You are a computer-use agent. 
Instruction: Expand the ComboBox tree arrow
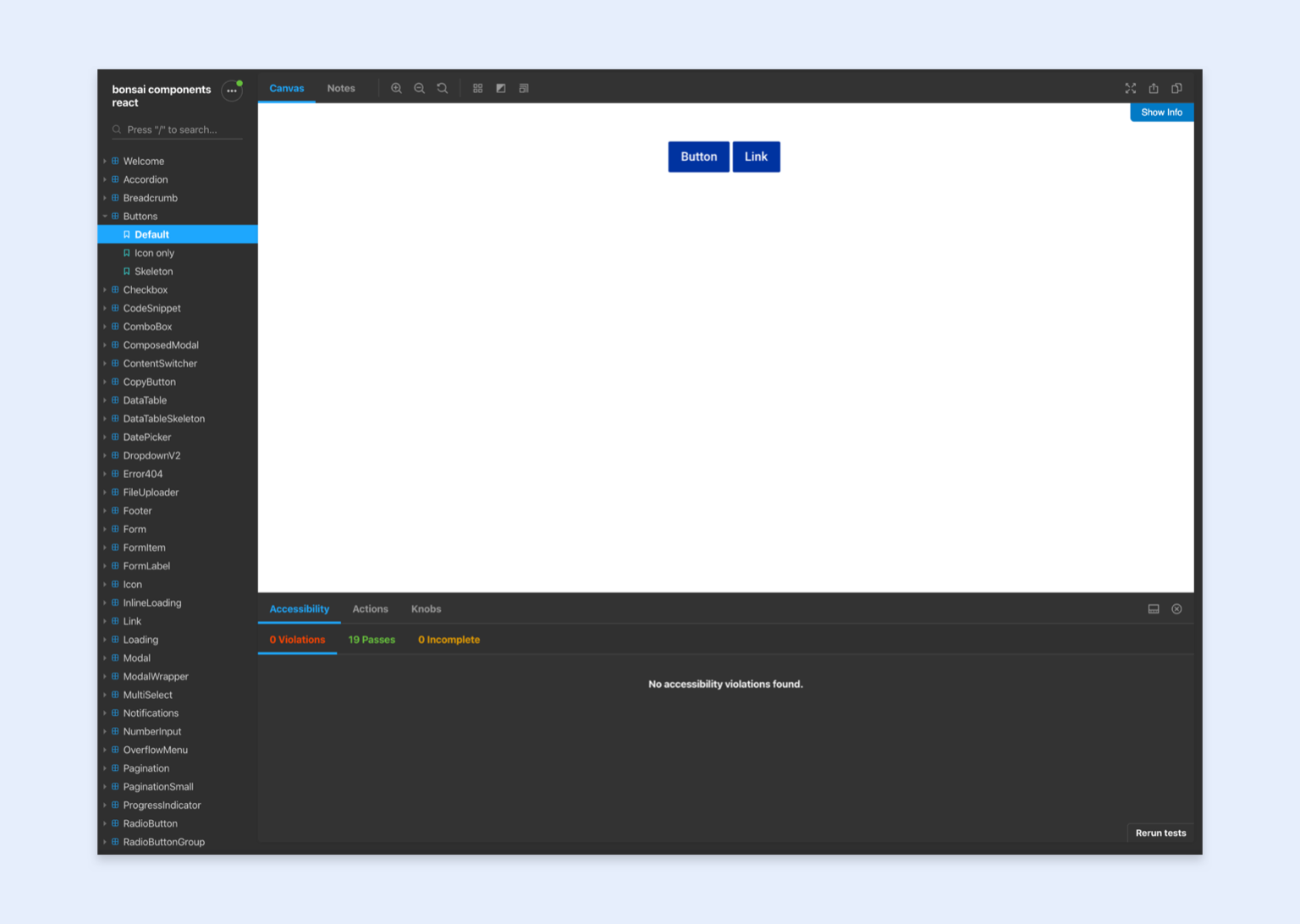pyautogui.click(x=105, y=327)
